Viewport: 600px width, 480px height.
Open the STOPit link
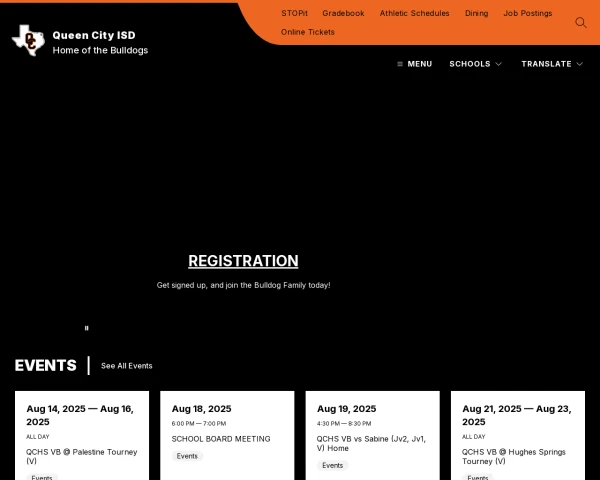295,13
